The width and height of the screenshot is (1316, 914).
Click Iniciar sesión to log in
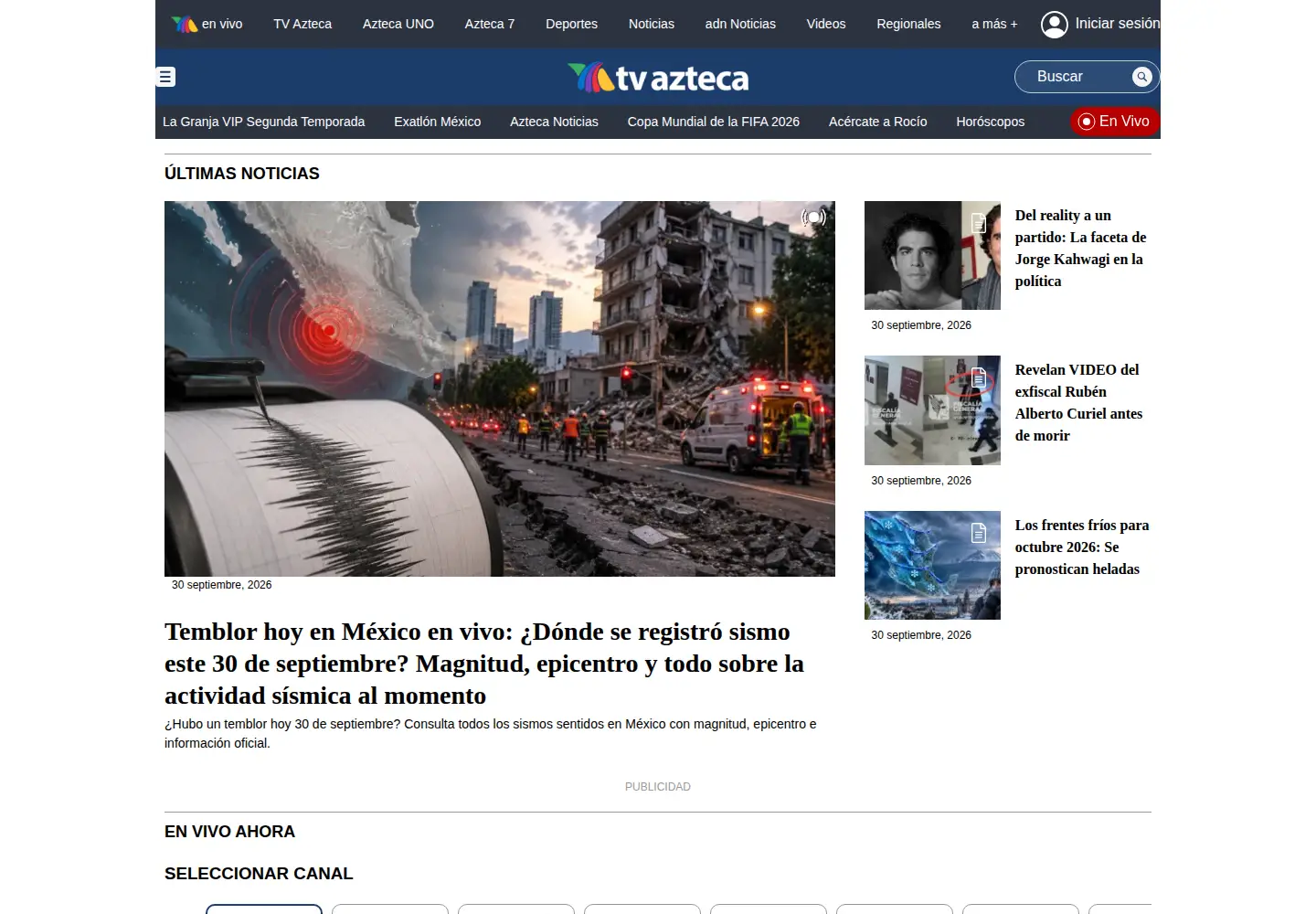1118,24
